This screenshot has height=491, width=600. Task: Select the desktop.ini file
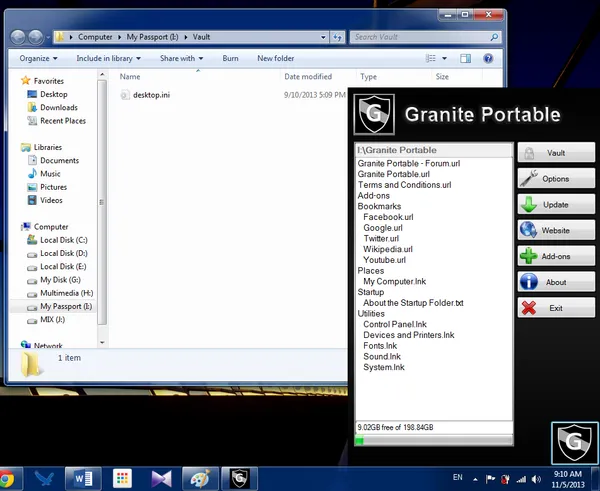coord(151,95)
